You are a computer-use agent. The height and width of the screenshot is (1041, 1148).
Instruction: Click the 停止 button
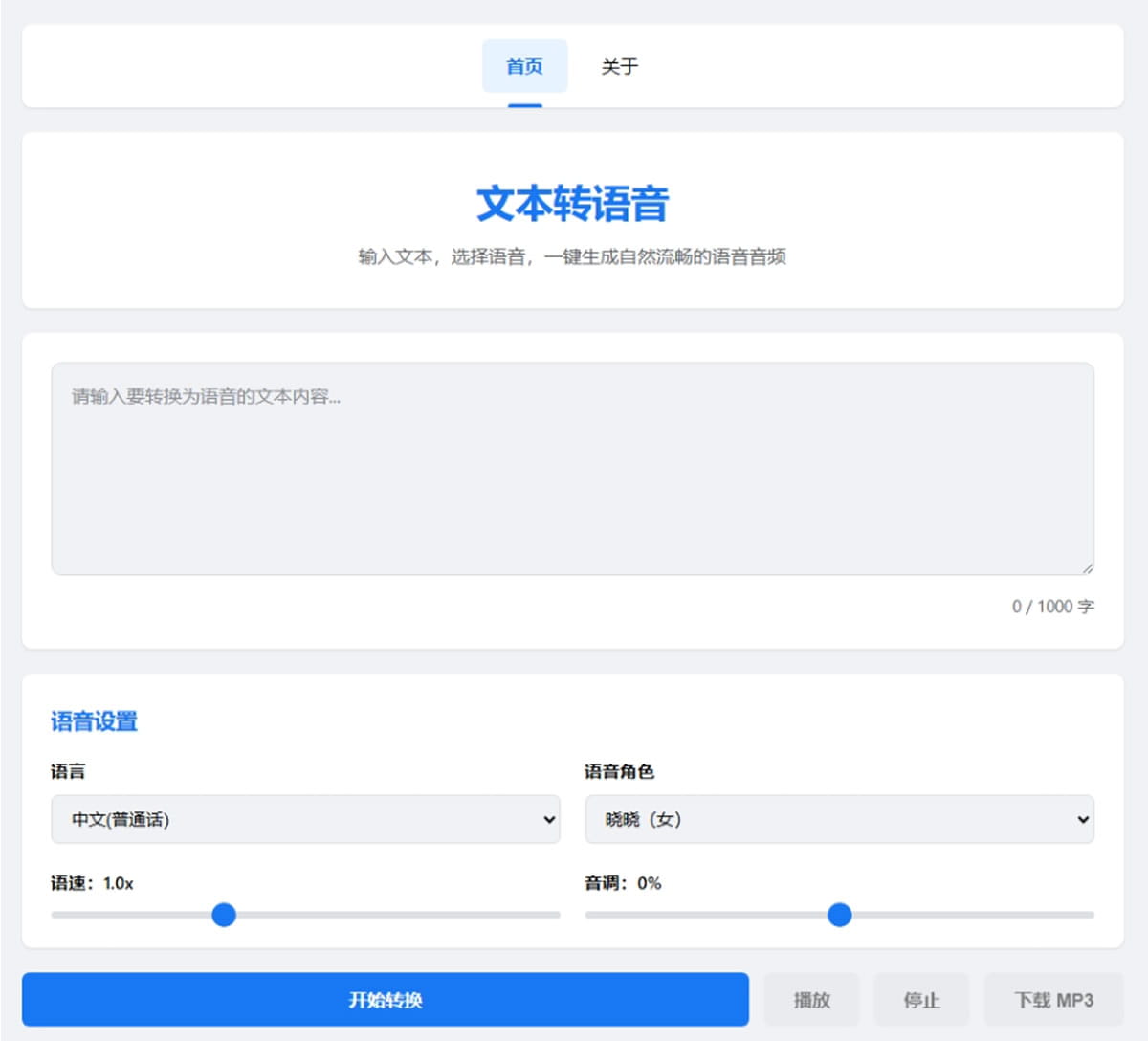[x=921, y=999]
